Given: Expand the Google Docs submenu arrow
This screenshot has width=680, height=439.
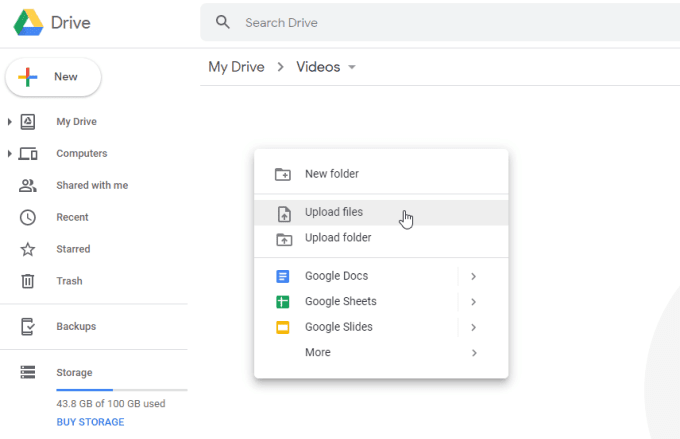Looking at the screenshot, I should [473, 276].
